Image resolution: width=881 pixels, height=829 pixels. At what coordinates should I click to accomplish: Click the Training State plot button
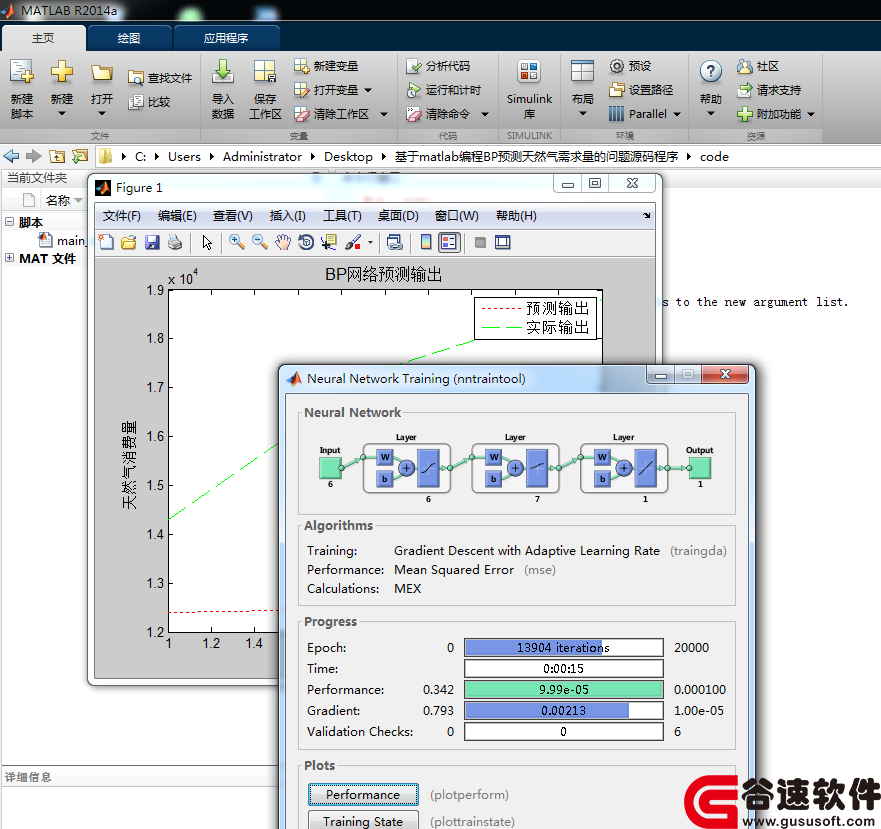[363, 821]
